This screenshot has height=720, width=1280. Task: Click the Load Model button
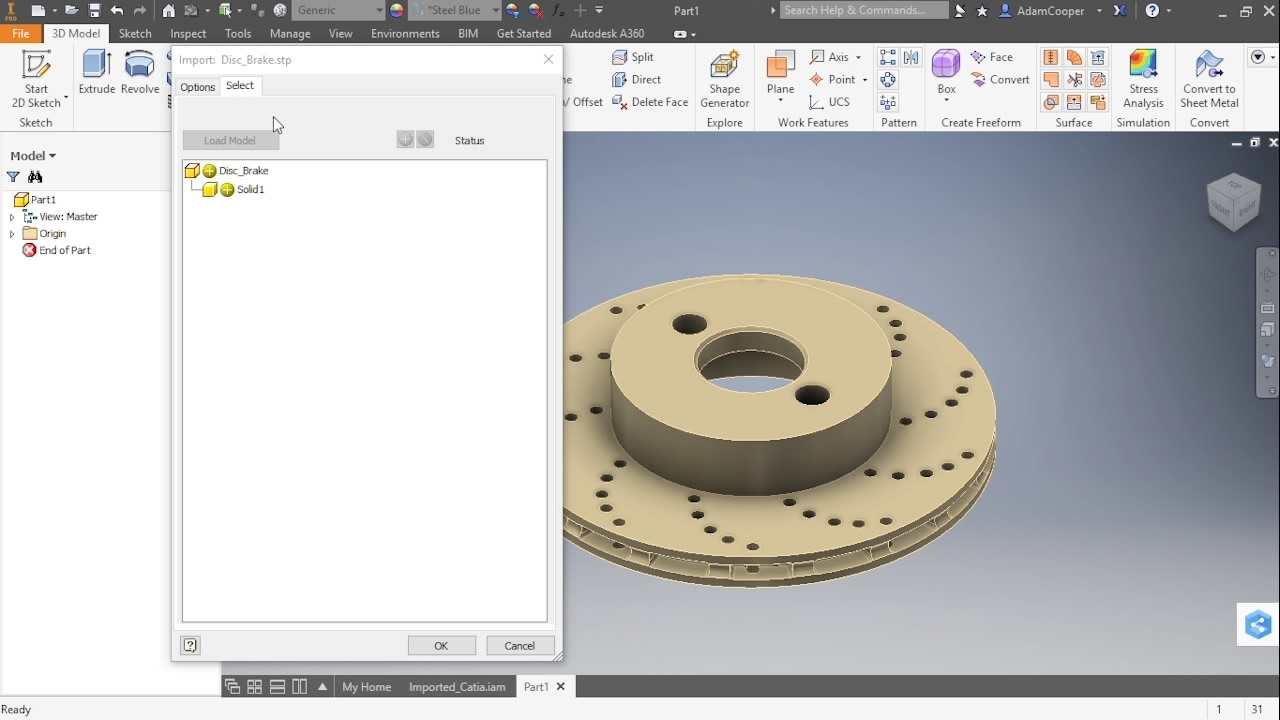tap(230, 141)
